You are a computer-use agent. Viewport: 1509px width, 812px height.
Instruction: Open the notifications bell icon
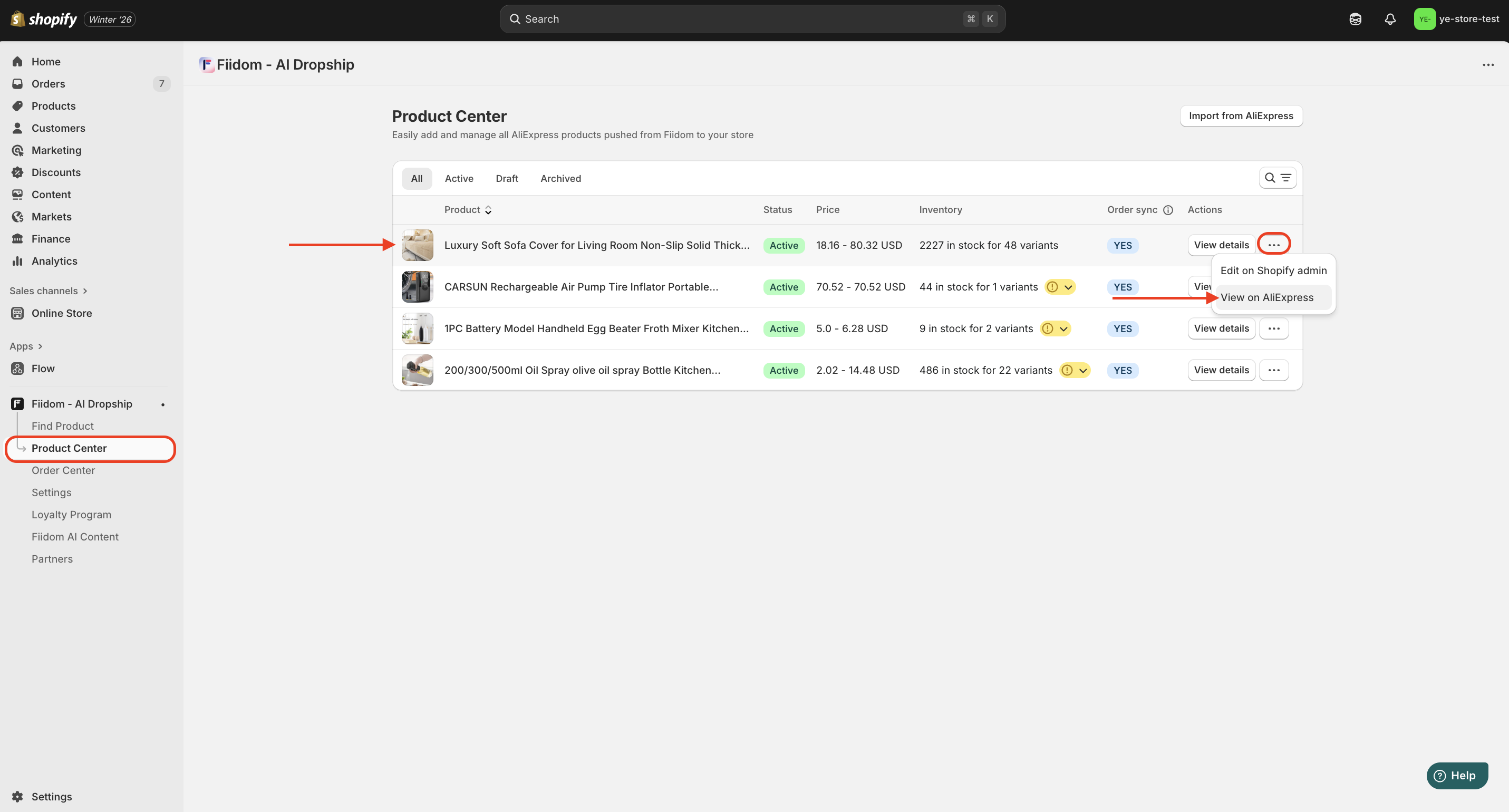coord(1389,20)
